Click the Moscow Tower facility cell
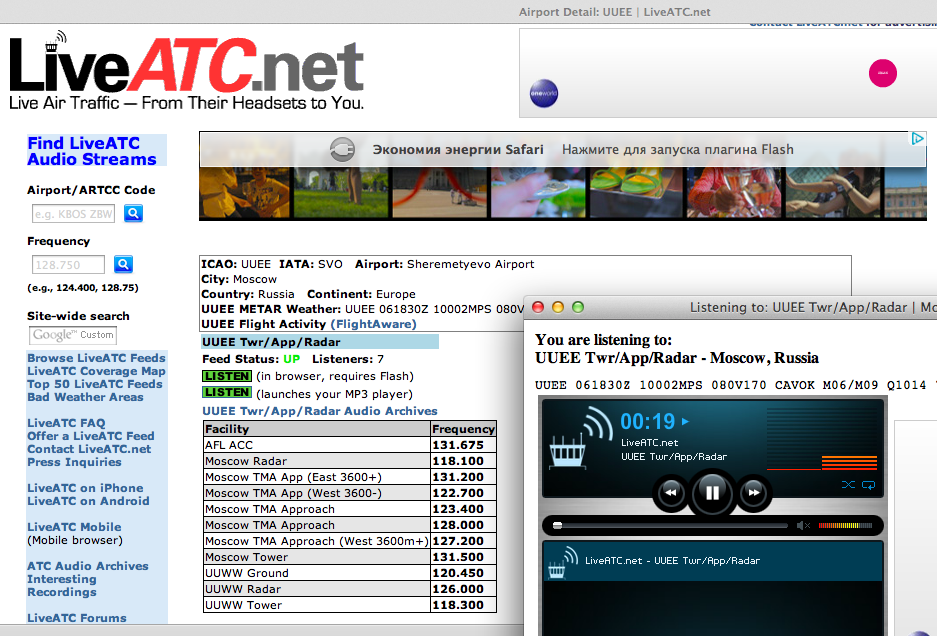This screenshot has height=636, width=937. click(317, 557)
